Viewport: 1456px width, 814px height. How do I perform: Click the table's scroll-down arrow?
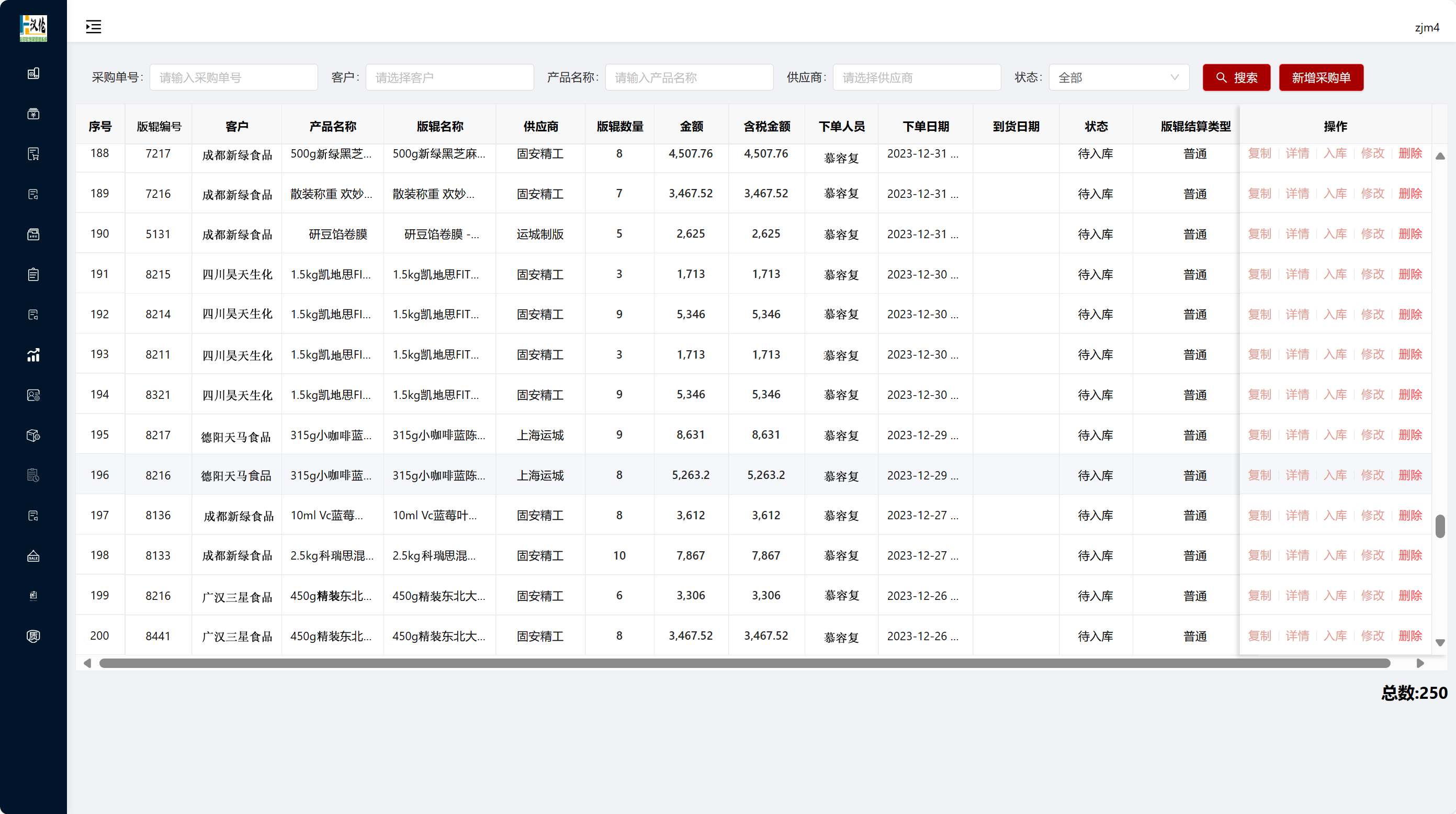(1440, 643)
